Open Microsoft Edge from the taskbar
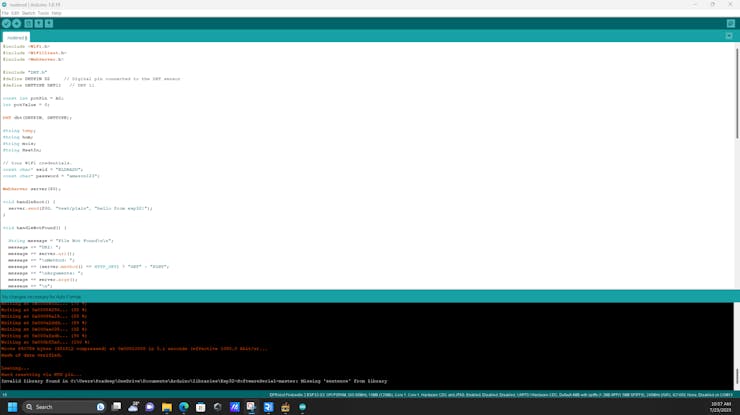740x415 pixels. tap(184, 407)
